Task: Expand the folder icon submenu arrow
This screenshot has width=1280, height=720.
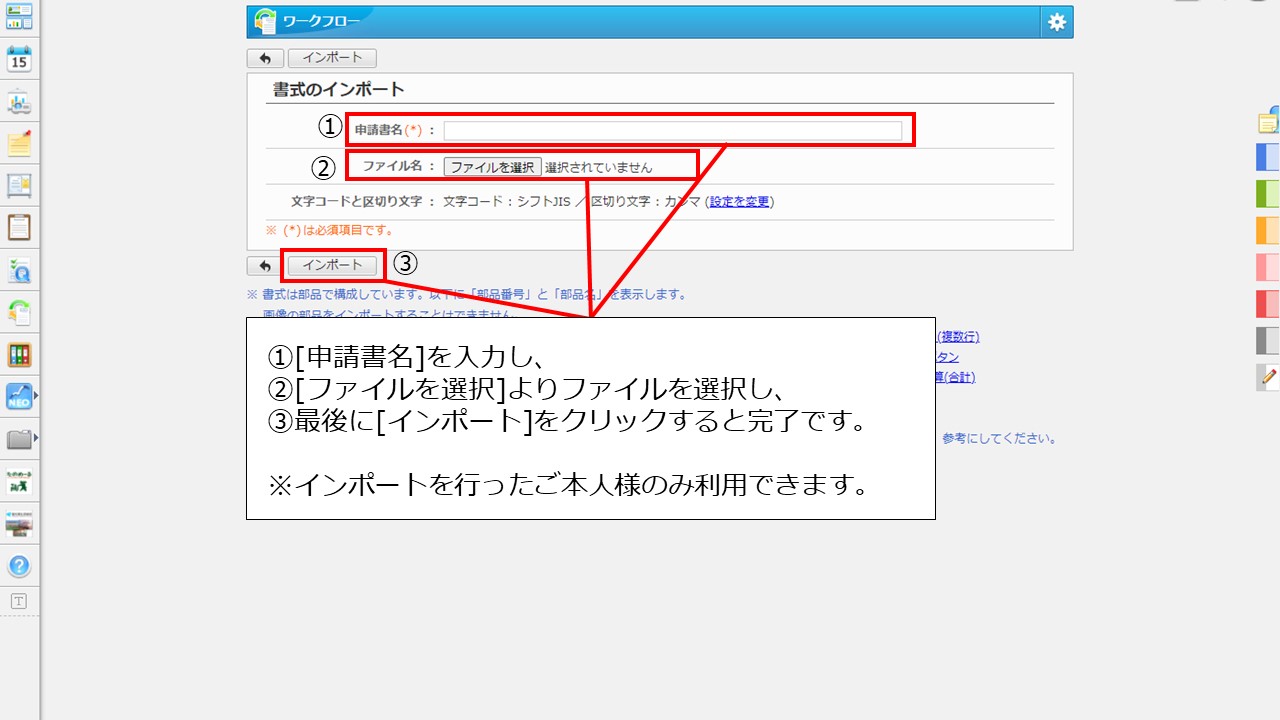Action: coord(37,438)
